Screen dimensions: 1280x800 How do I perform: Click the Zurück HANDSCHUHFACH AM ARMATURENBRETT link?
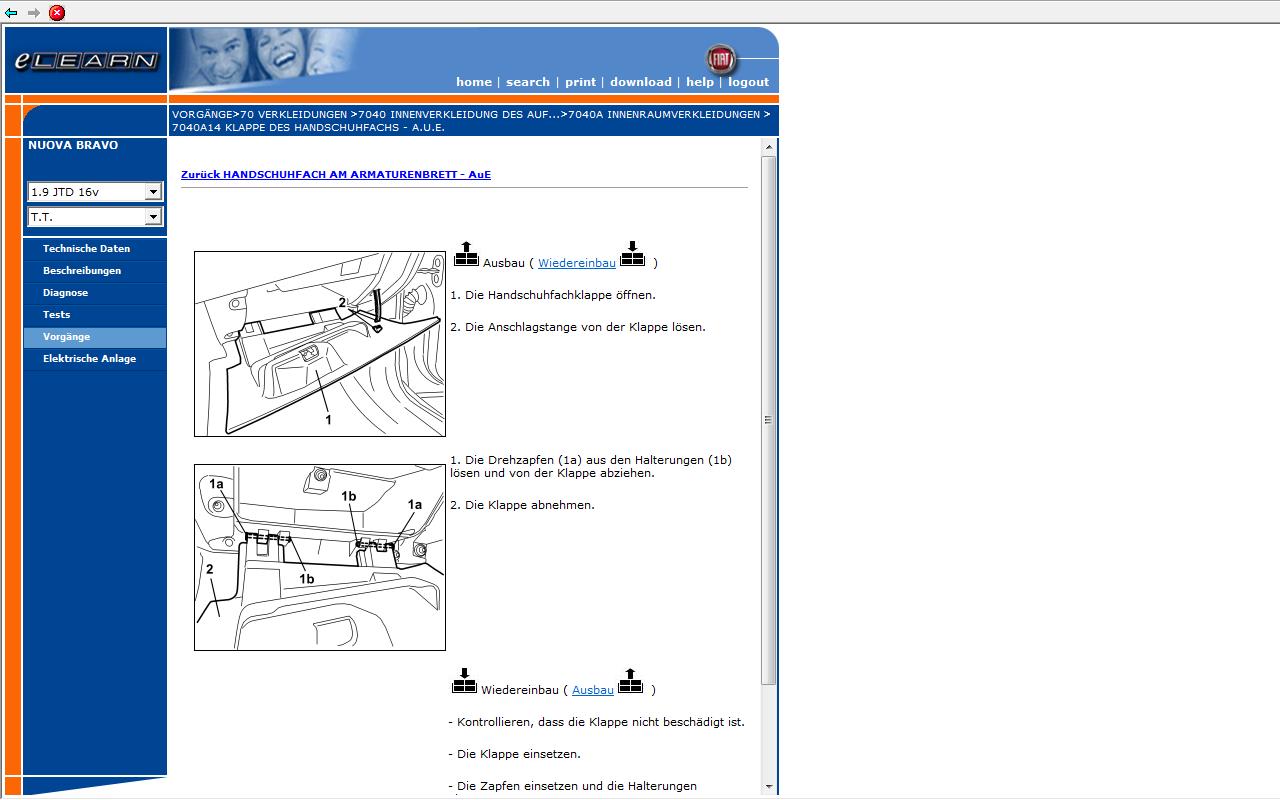335,175
